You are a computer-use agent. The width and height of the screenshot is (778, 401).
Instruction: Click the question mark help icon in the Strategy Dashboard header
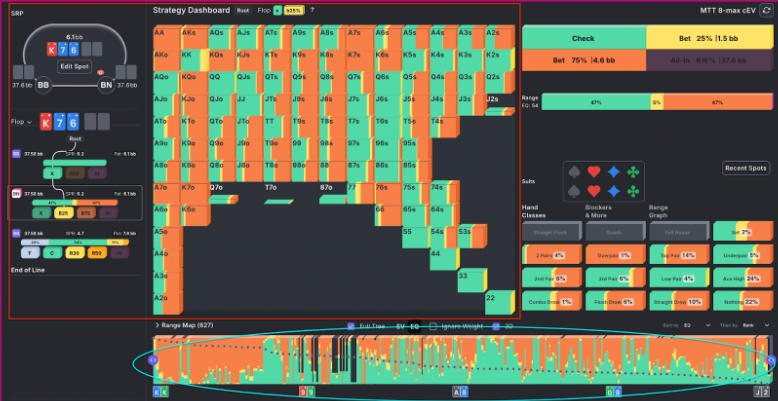click(312, 10)
